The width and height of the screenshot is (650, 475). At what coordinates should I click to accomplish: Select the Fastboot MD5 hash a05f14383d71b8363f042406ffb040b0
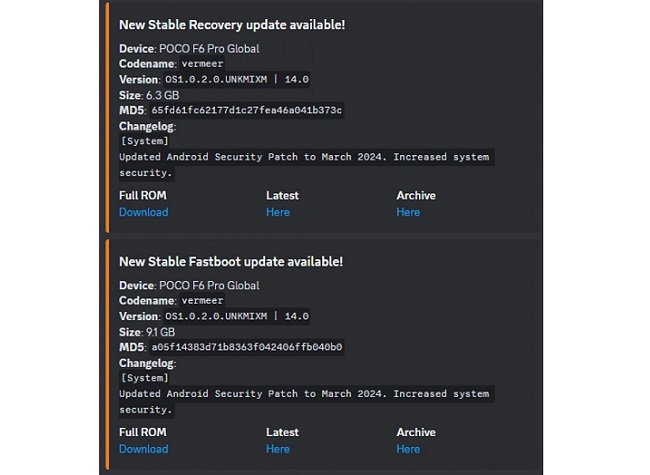[x=247, y=347]
